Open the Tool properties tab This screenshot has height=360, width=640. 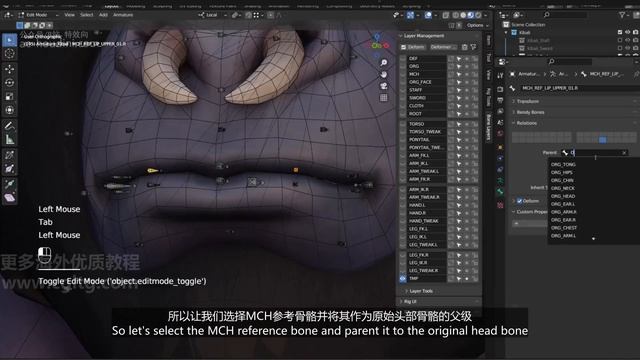coord(500,76)
